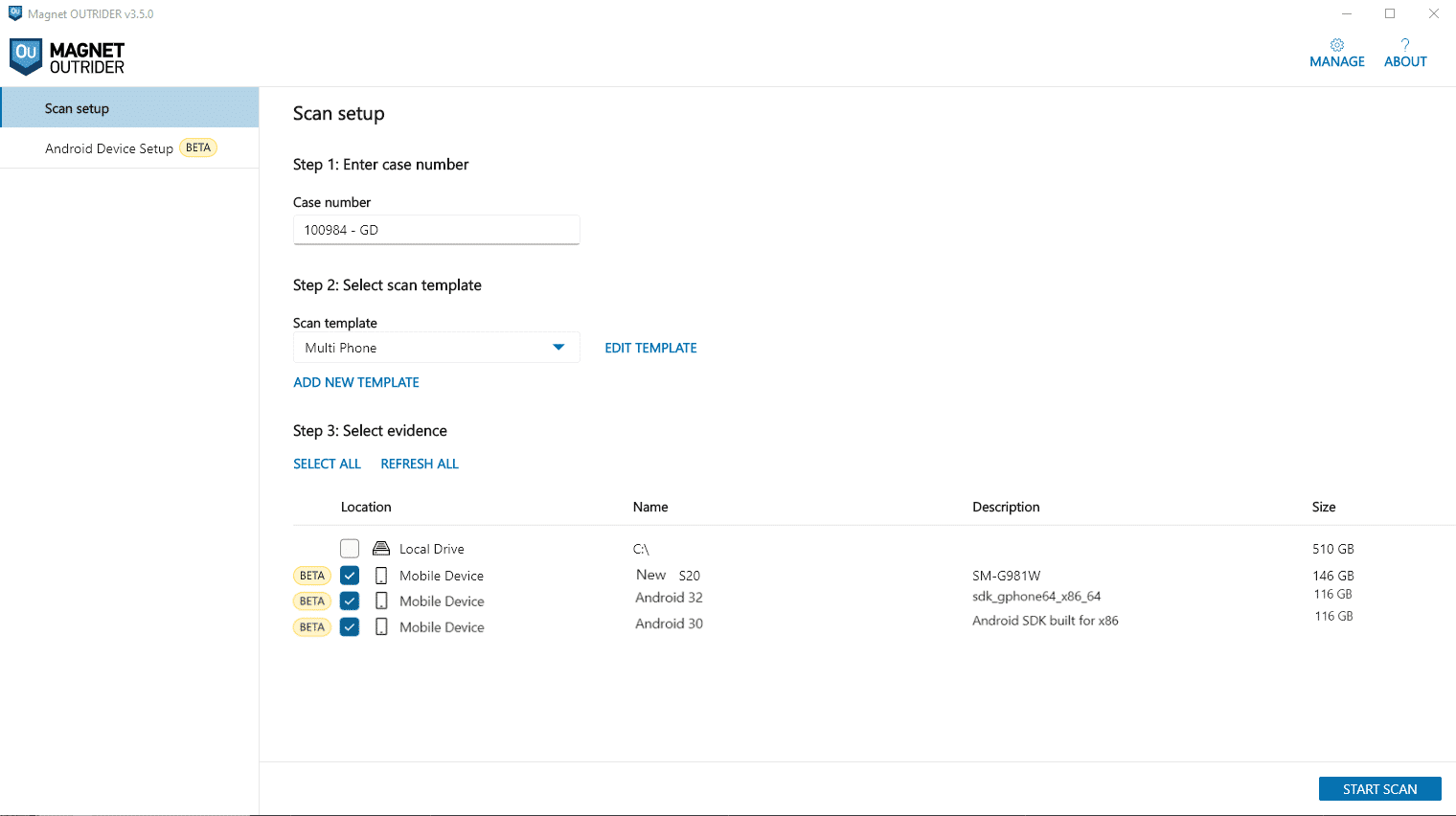Click the ABOUT menu label
1456x816 pixels.
tap(1405, 61)
